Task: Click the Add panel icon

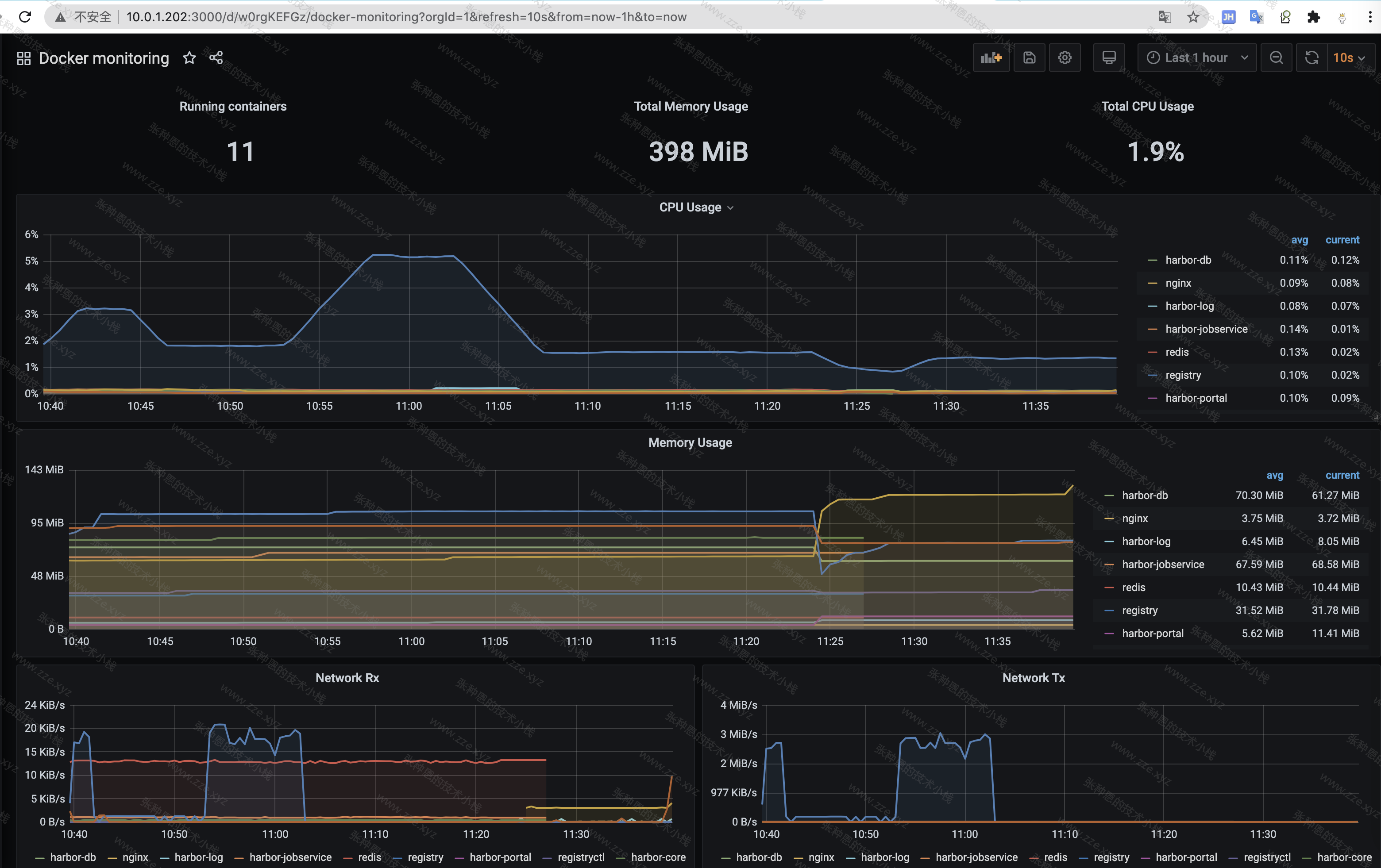Action: (991, 58)
